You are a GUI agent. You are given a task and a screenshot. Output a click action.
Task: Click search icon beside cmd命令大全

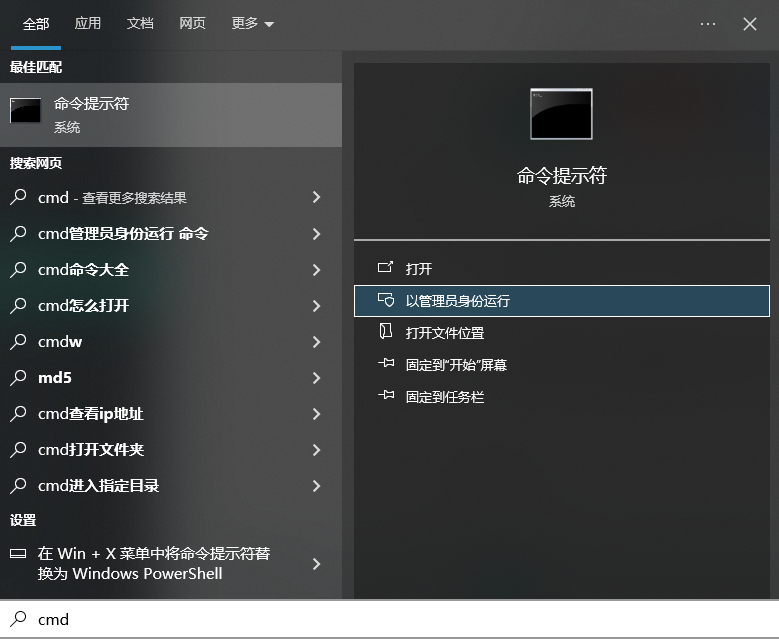coord(18,269)
